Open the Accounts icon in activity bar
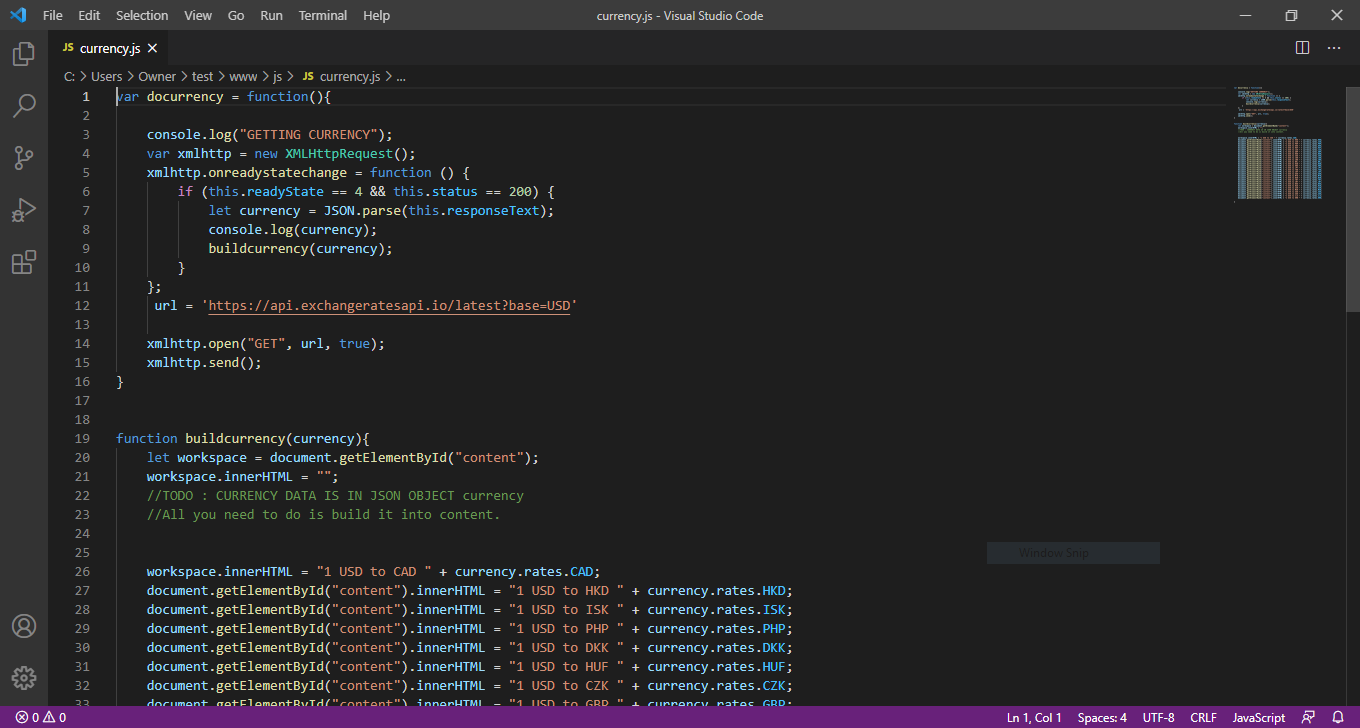Viewport: 1360px width, 728px height. point(24,626)
